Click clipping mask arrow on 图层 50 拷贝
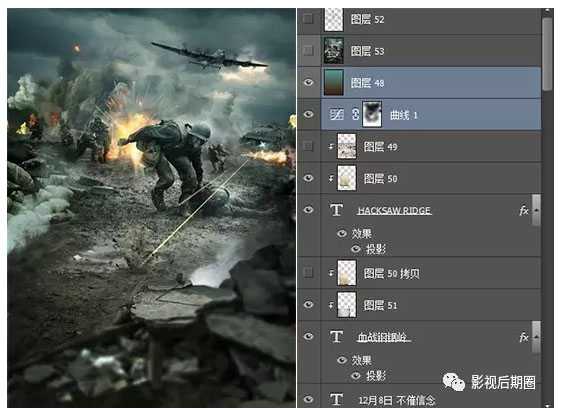562x414 pixels. pos(331,273)
